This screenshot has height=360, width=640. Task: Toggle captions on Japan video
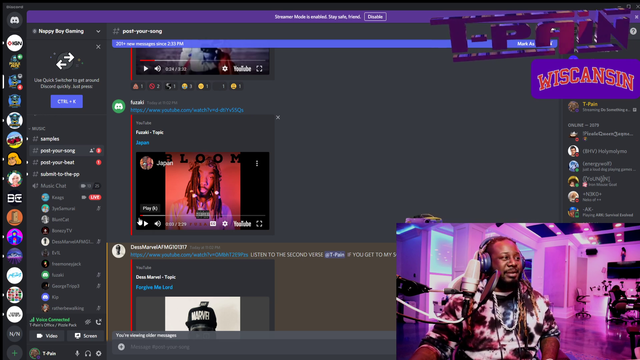click(213, 224)
